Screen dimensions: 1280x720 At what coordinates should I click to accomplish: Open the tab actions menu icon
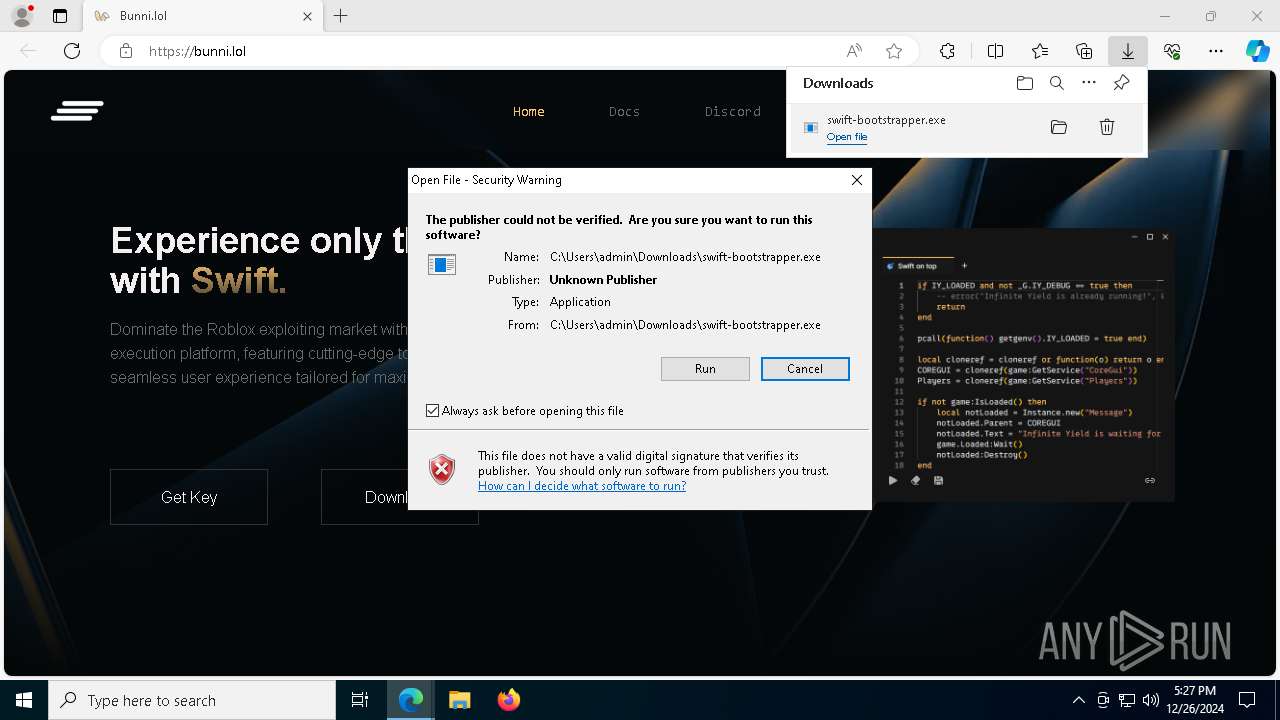pos(60,16)
